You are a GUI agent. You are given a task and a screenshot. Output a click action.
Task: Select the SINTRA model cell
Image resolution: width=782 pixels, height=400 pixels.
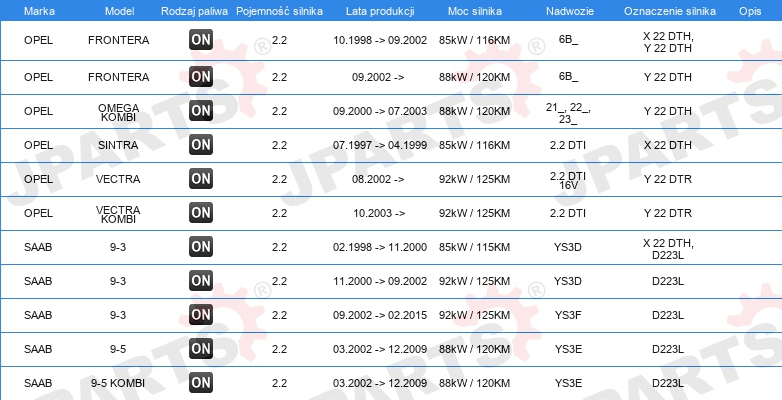118,145
